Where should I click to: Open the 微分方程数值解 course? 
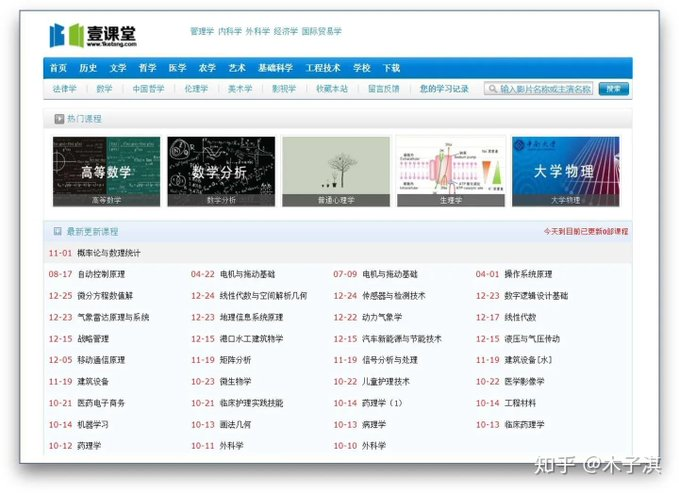tap(105, 296)
